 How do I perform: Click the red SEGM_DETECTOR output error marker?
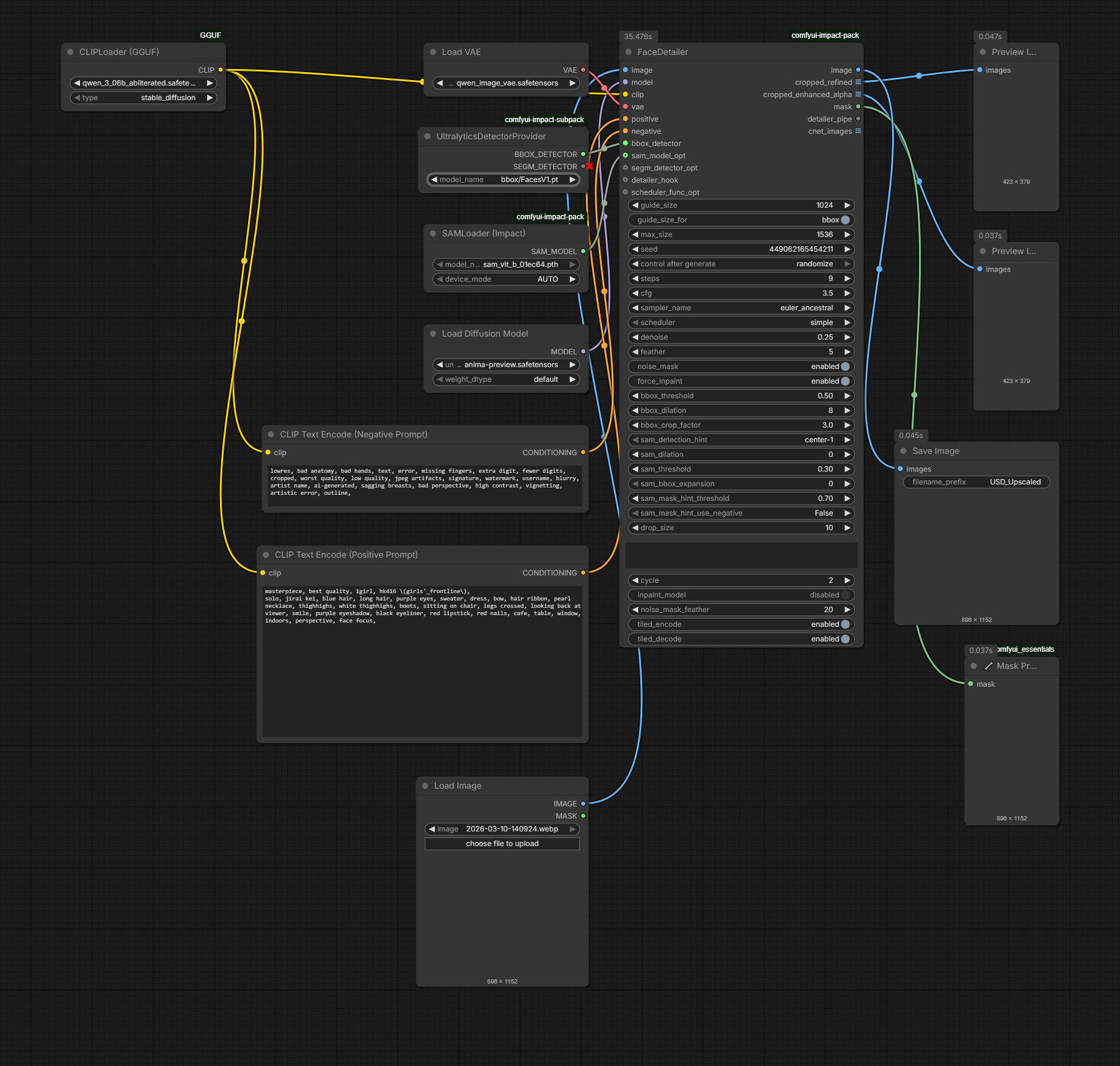(589, 167)
